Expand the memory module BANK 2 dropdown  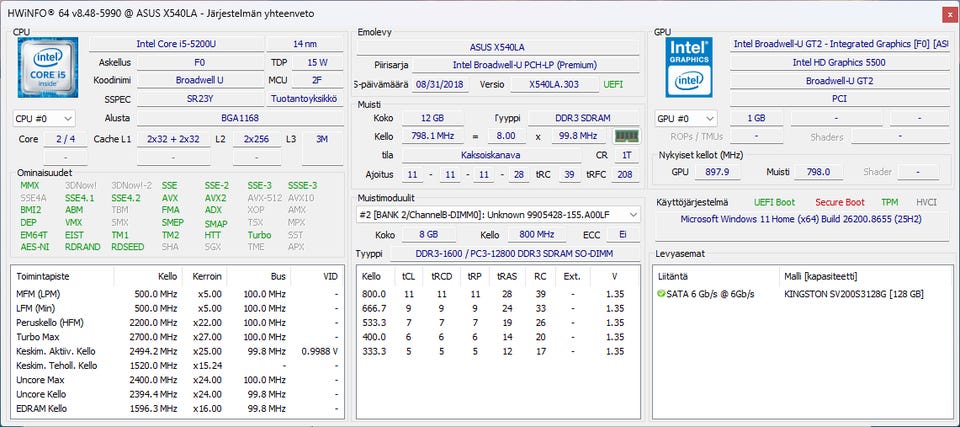(498, 215)
